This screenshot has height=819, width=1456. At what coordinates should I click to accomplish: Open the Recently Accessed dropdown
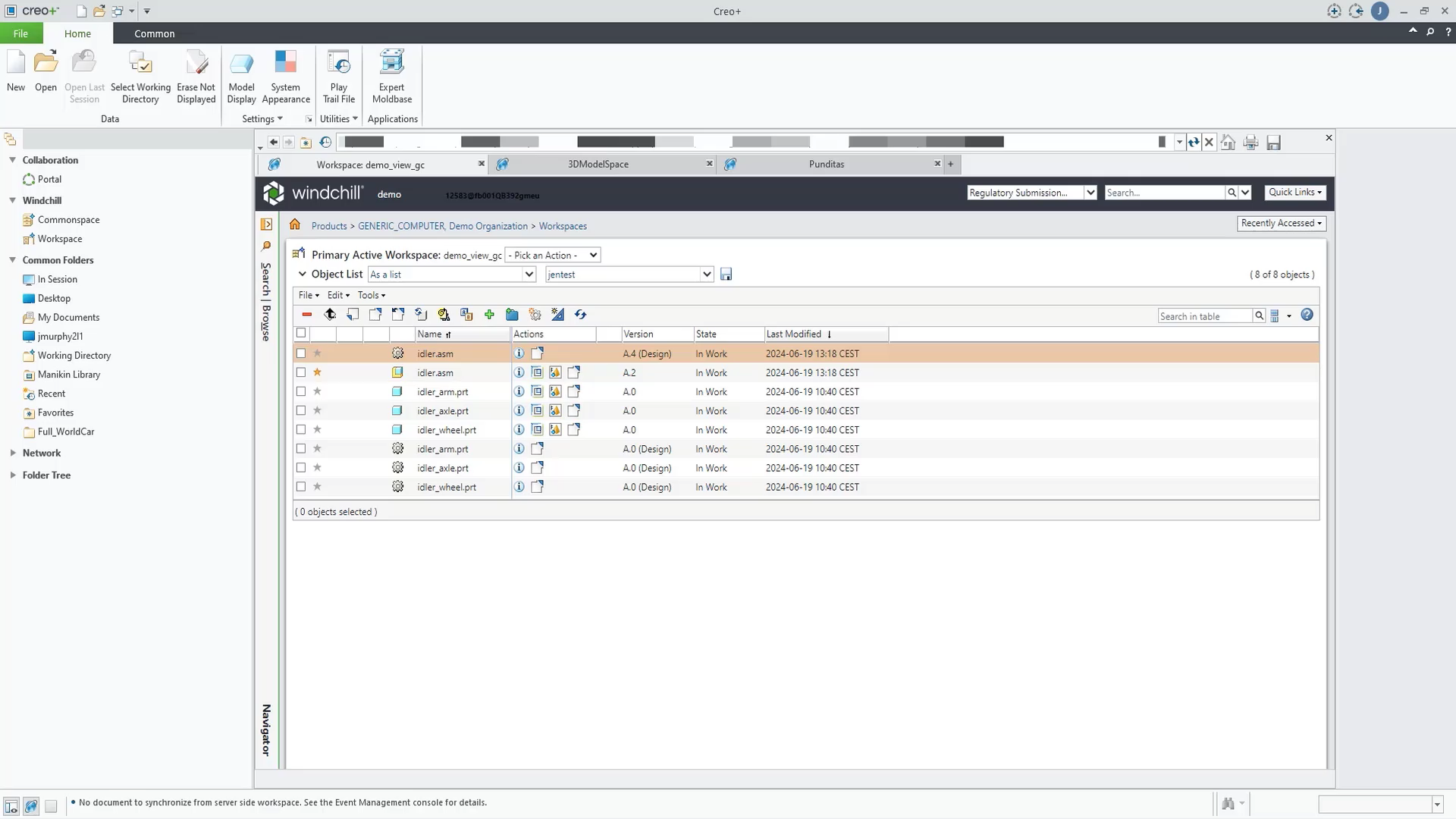1282,223
